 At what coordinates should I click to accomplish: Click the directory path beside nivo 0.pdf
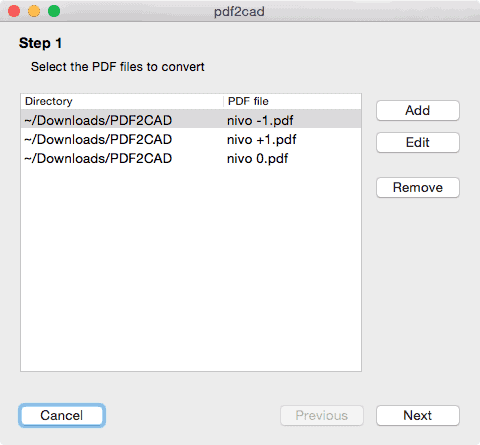click(x=98, y=158)
